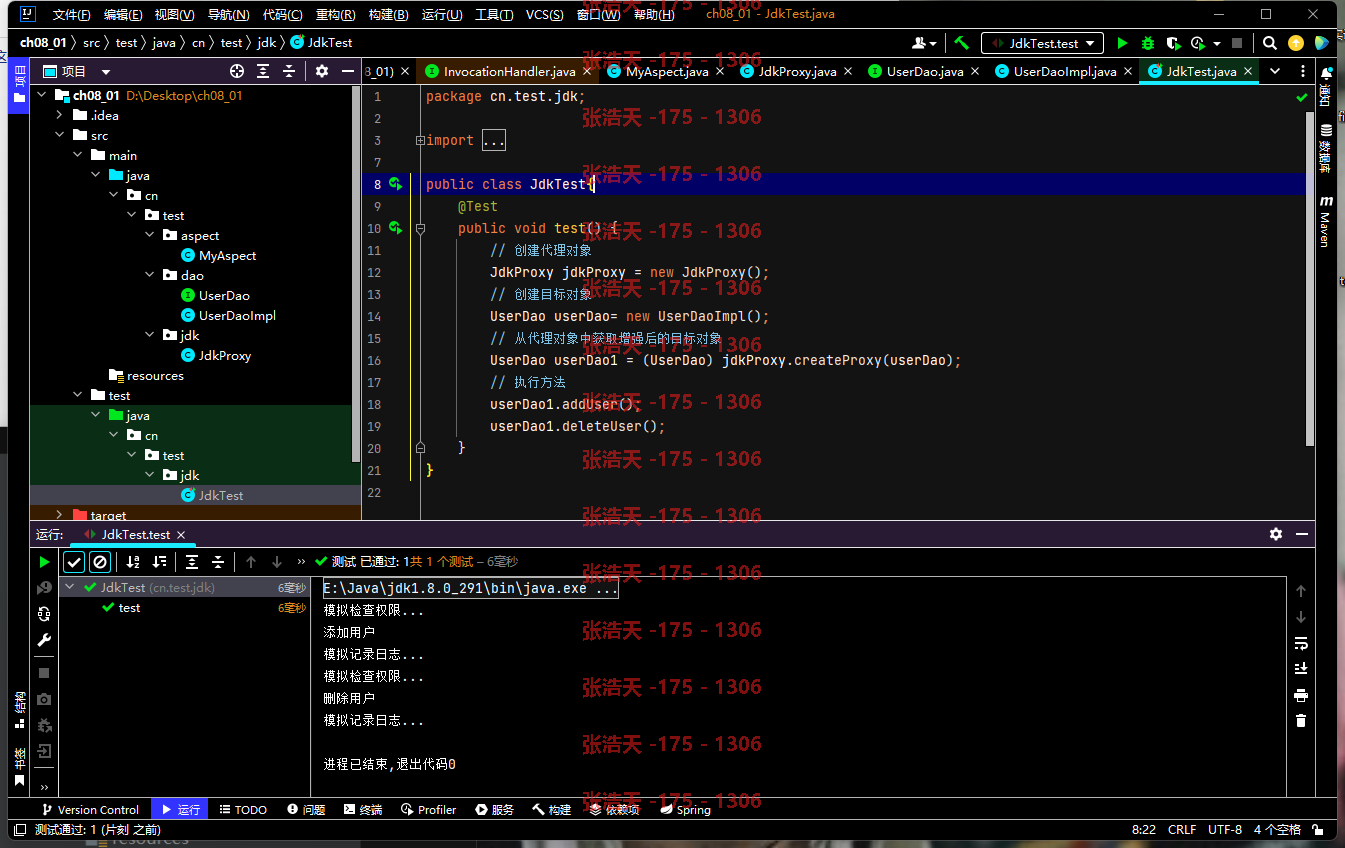Collapse the src folder

tap(59, 135)
